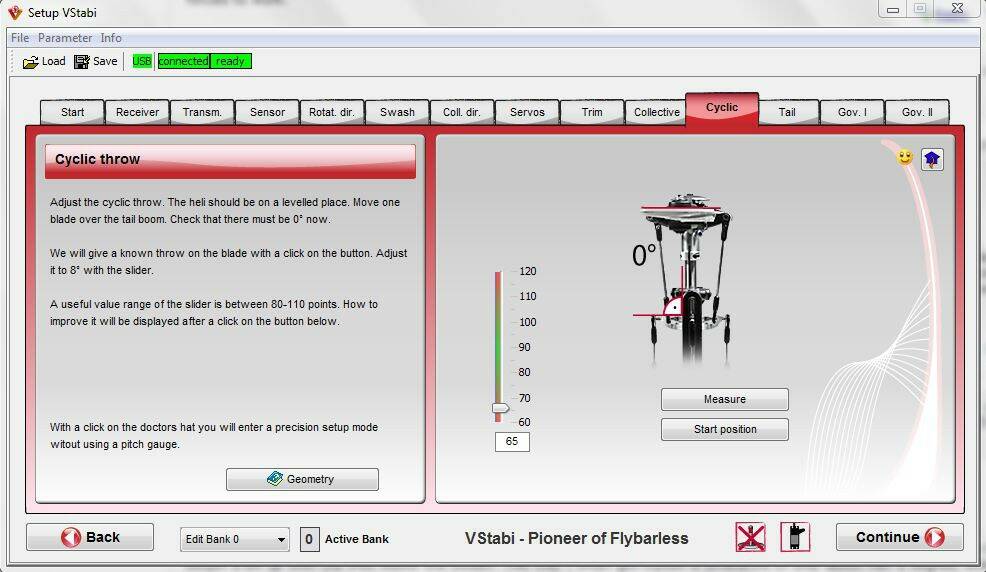
Task: Open the File menu
Action: [20, 38]
